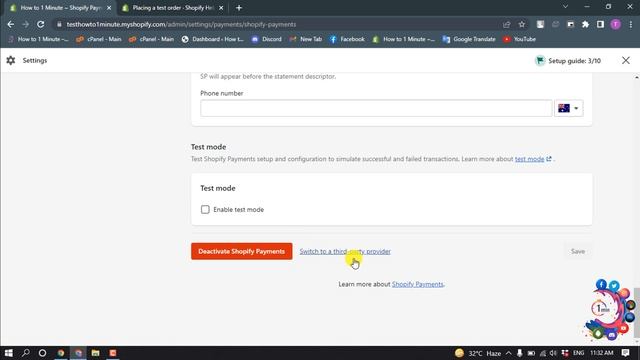The image size is (640, 360).
Task: Click ENG language indicator
Action: 578,353
